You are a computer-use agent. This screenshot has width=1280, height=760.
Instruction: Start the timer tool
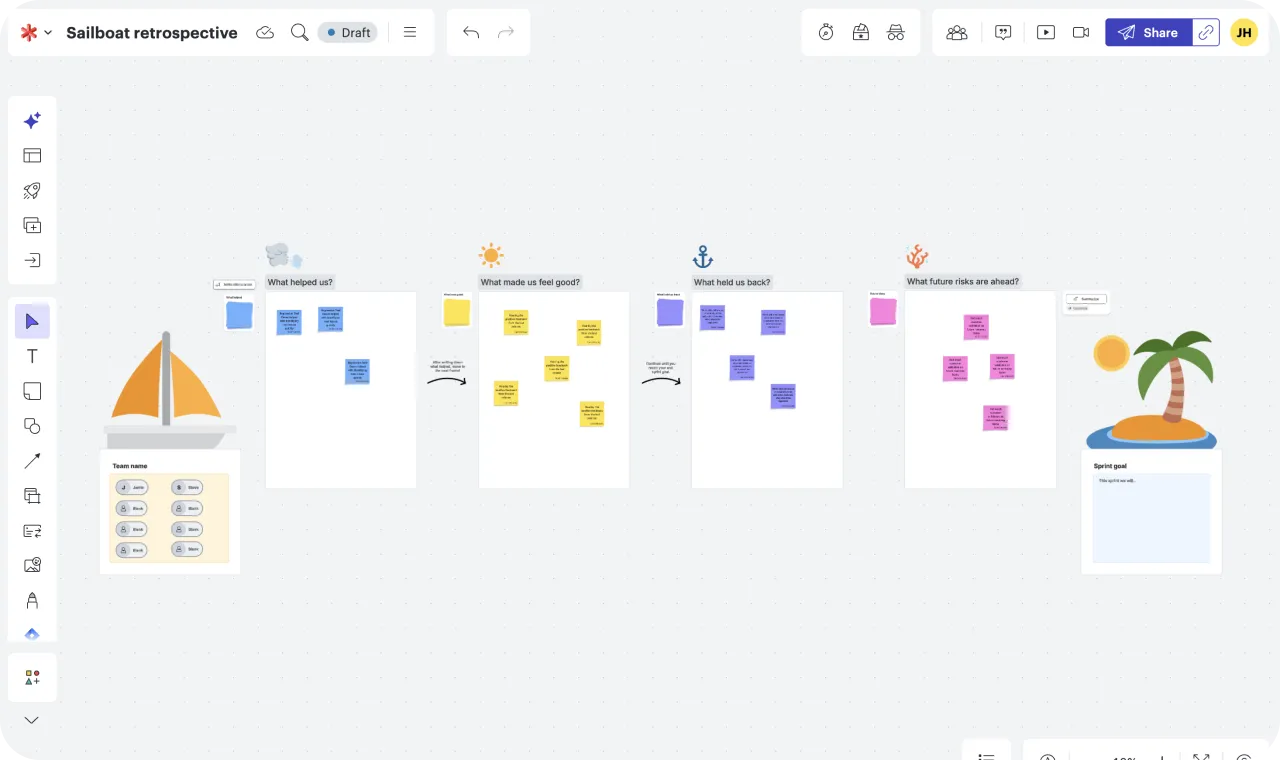point(826,32)
